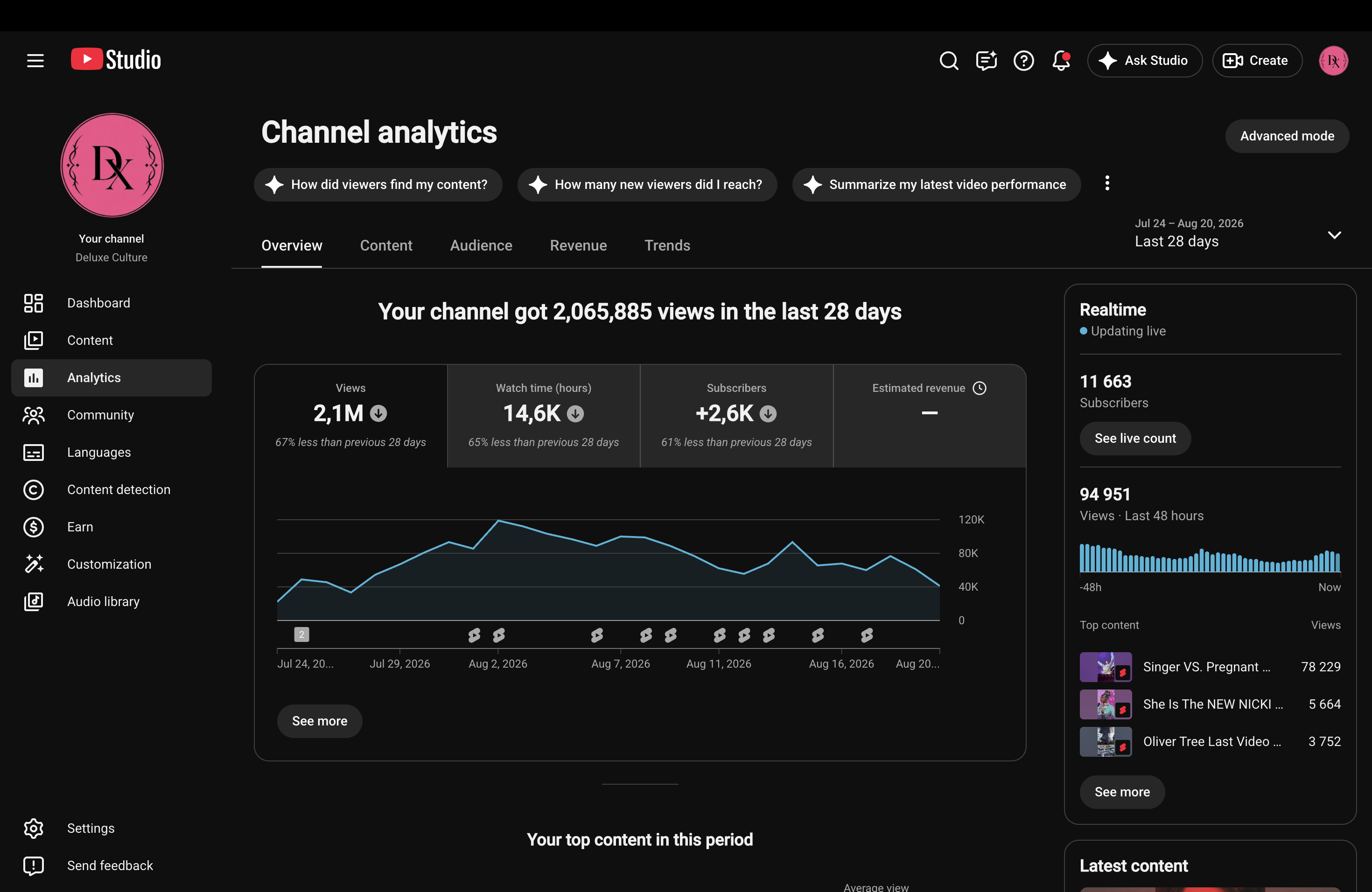
Task: Open notifications bell icon
Action: [x=1061, y=61]
